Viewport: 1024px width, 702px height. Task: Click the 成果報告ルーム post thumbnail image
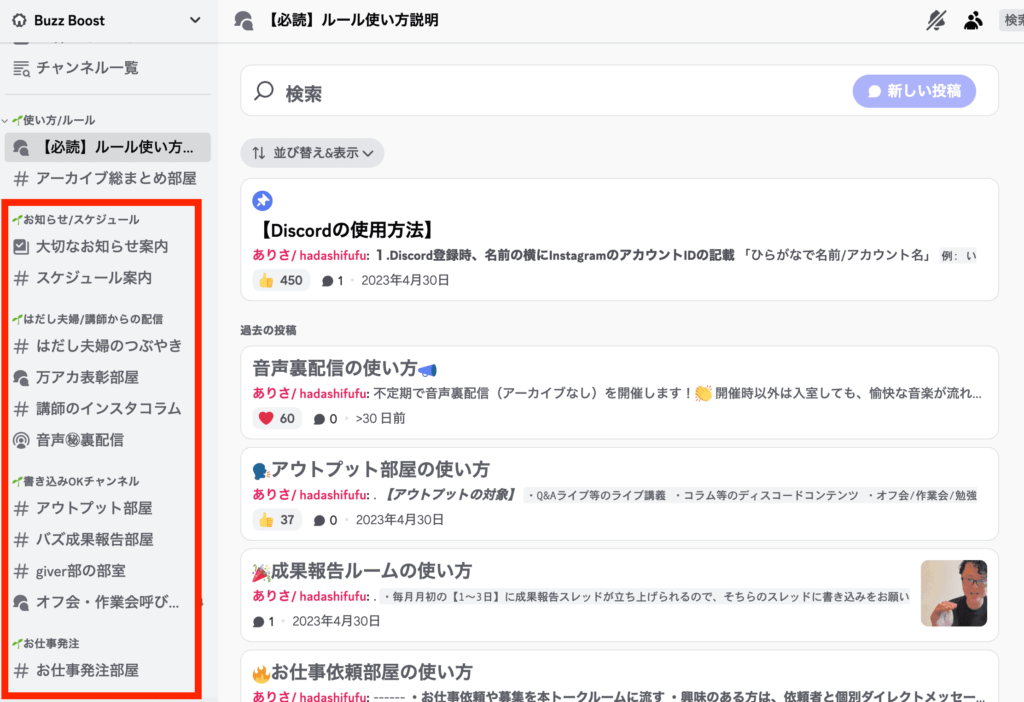953,593
